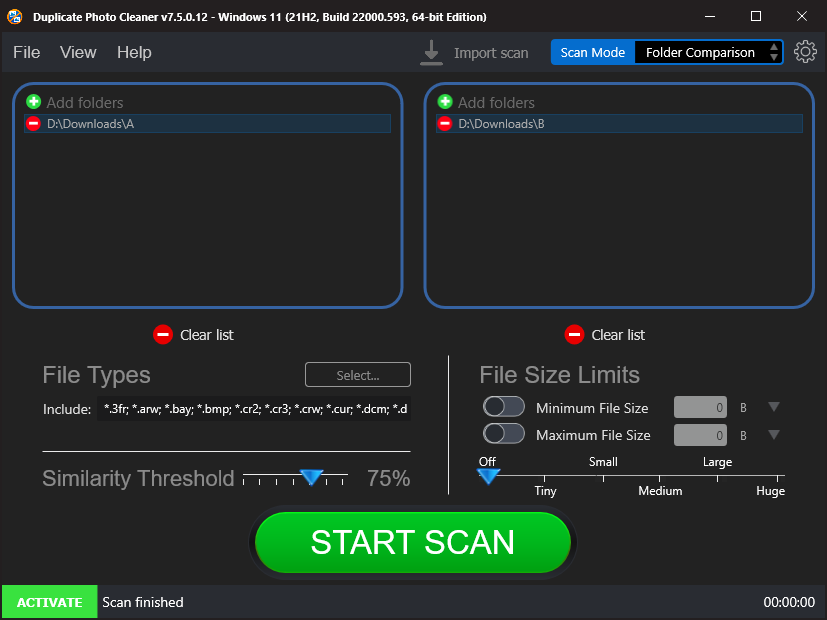The image size is (827, 620).
Task: Open the Minimum File Size unit dropdown arrow
Action: click(x=774, y=406)
